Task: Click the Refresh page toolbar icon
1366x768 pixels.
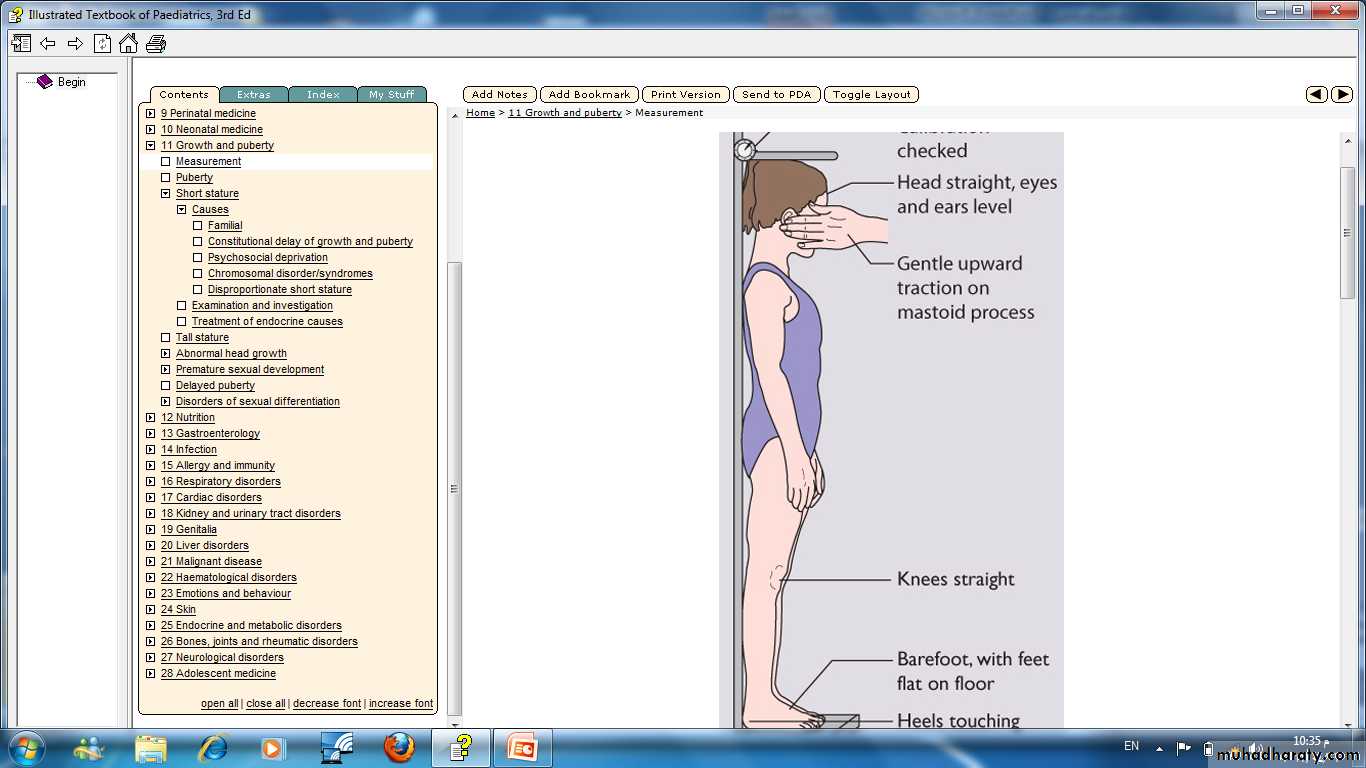Action: click(102, 43)
